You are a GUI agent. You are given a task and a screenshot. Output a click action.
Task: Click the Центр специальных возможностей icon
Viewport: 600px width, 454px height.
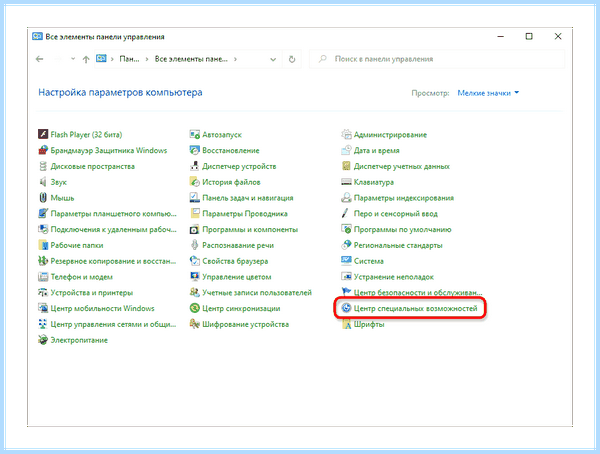click(346, 308)
